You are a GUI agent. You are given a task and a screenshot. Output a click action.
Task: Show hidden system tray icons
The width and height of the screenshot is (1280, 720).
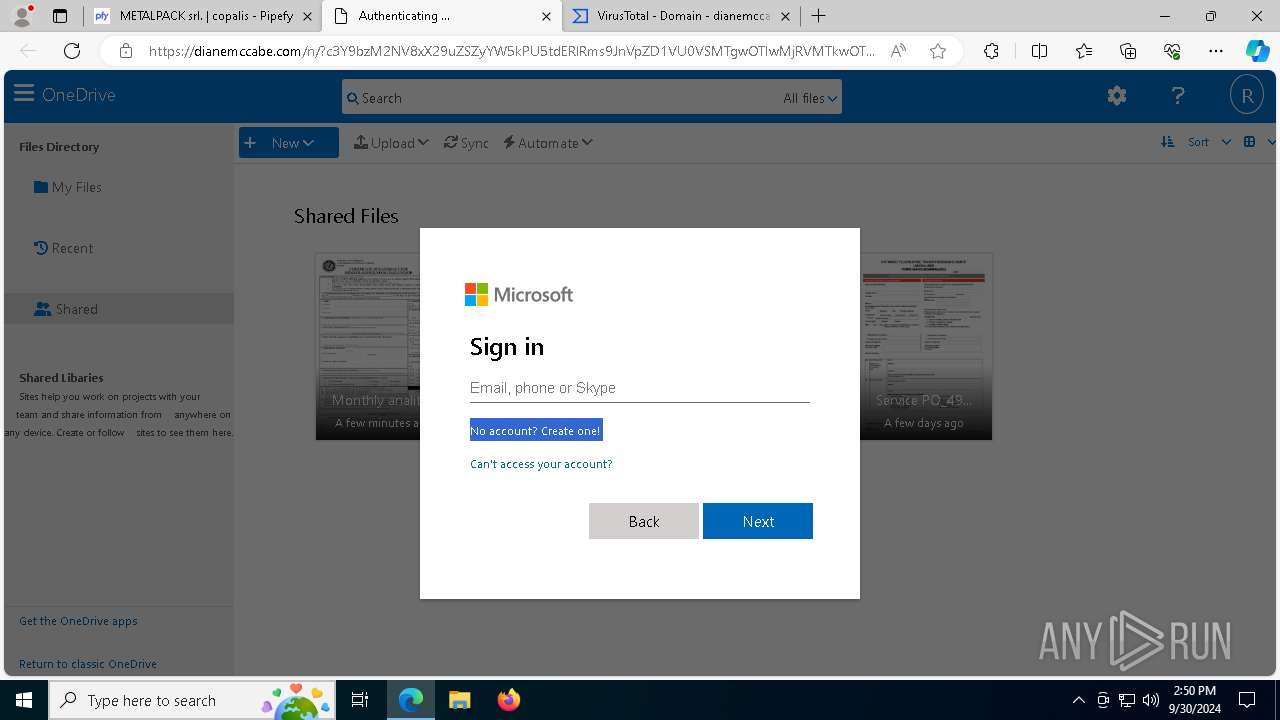(1078, 700)
